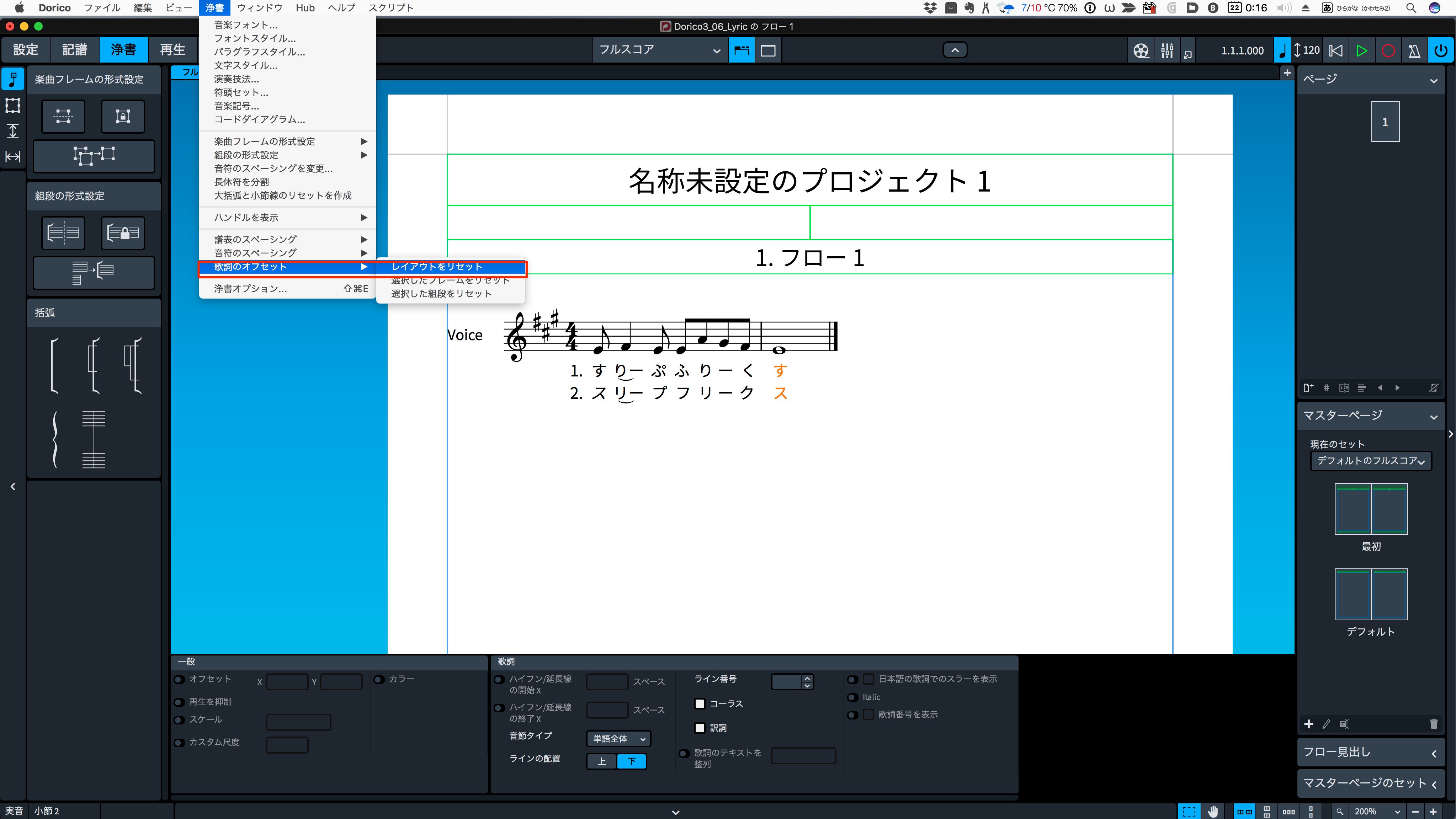Enable the 訳詞 checkbox
This screenshot has width=1456, height=819.
coord(700,728)
